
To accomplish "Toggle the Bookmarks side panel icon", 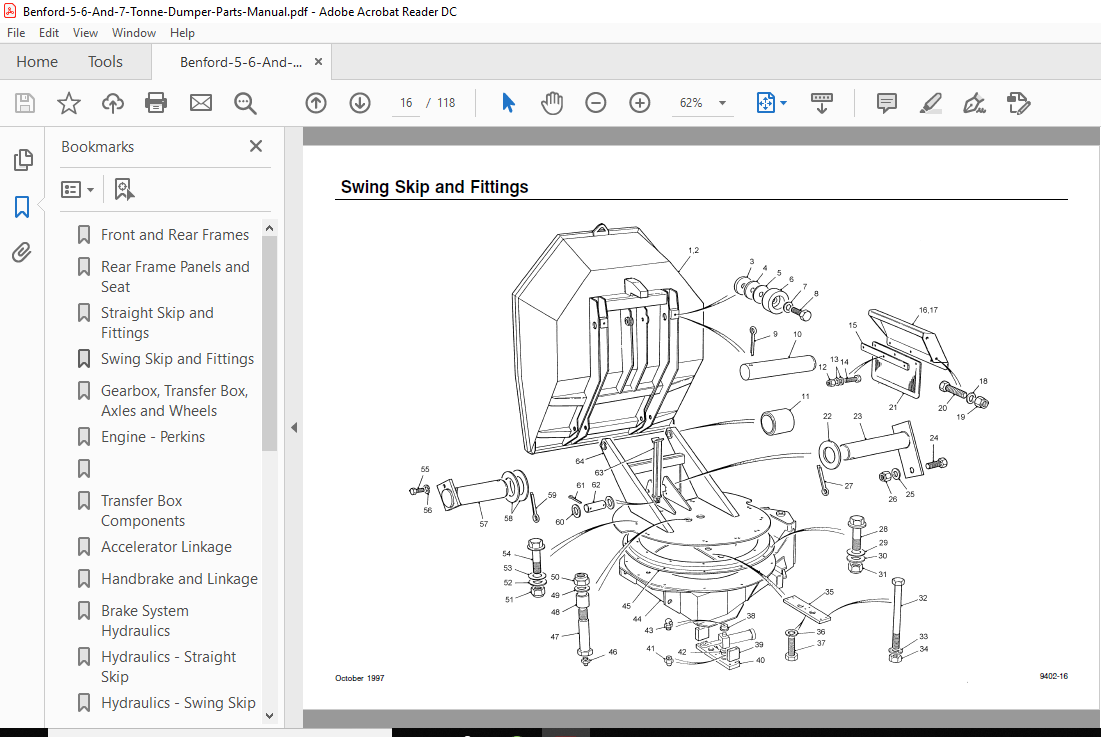I will [x=22, y=207].
